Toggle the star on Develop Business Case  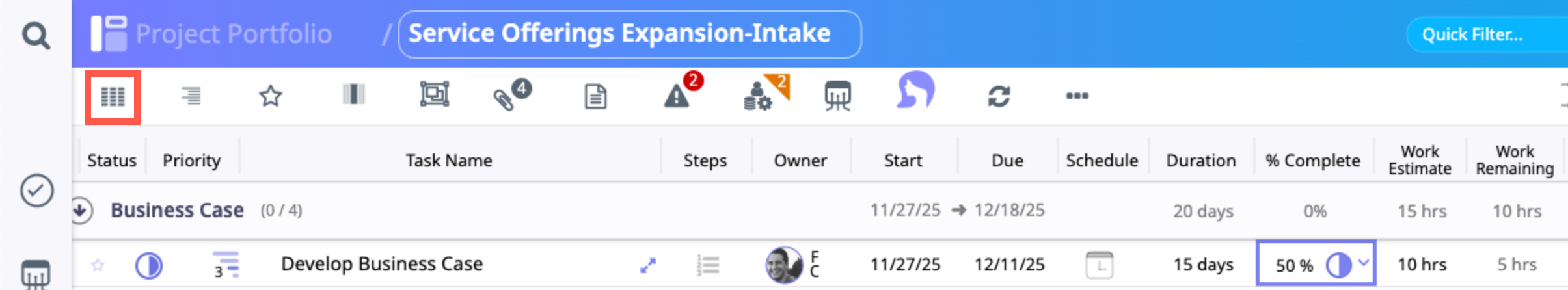pyautogui.click(x=98, y=265)
